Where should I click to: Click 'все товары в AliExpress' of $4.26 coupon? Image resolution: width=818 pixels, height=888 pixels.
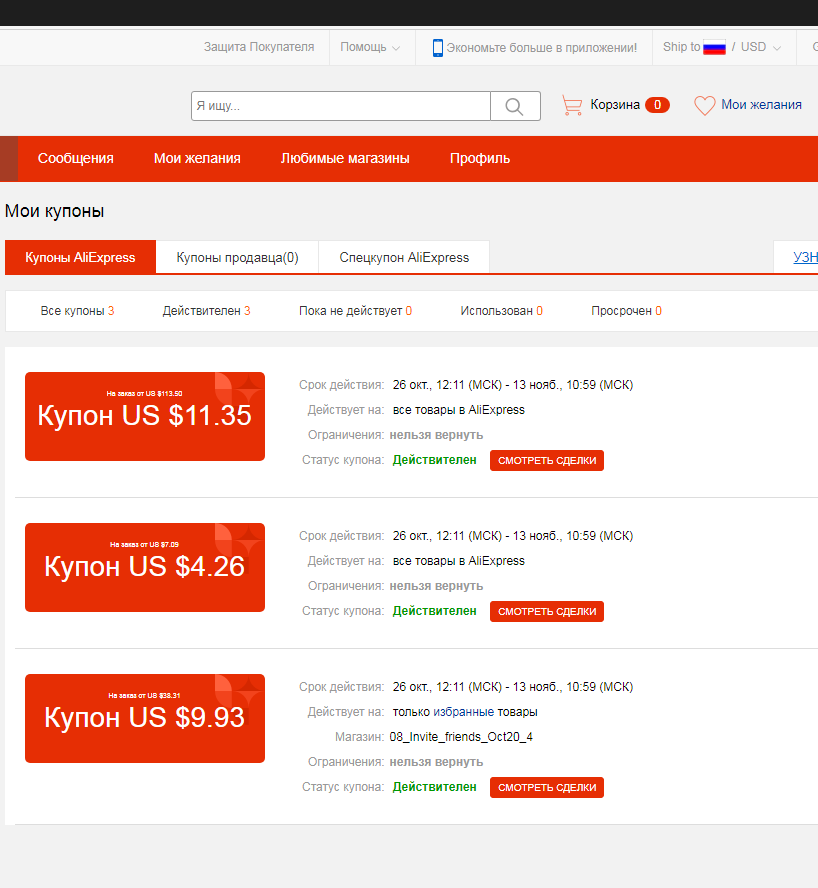459,561
